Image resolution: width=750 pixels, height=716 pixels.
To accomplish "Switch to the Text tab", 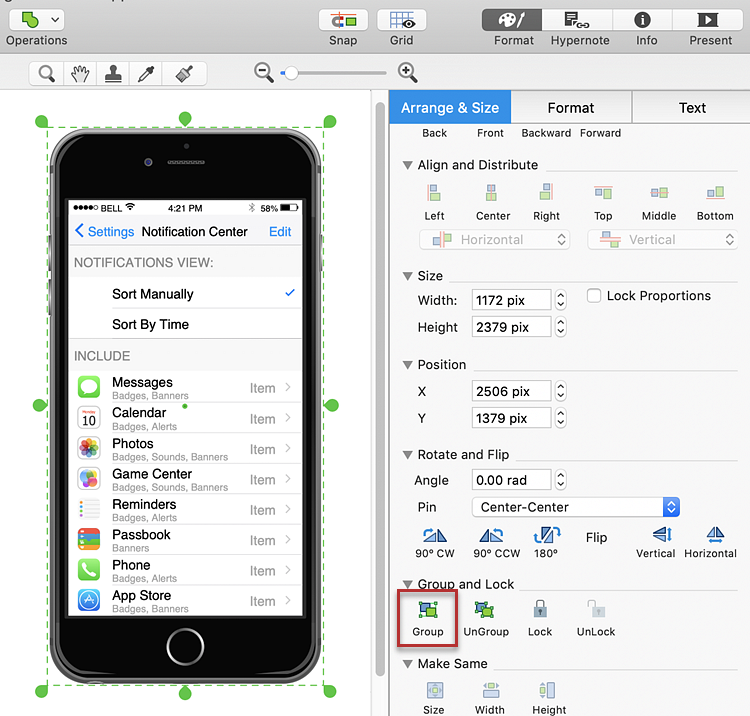I will click(692, 108).
